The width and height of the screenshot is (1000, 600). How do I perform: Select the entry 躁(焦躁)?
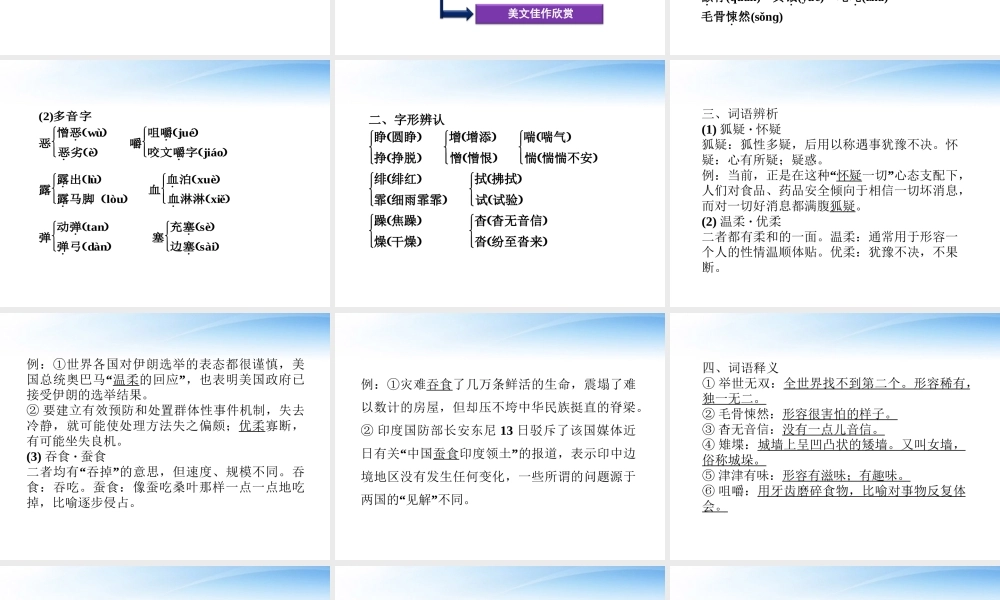(398, 221)
